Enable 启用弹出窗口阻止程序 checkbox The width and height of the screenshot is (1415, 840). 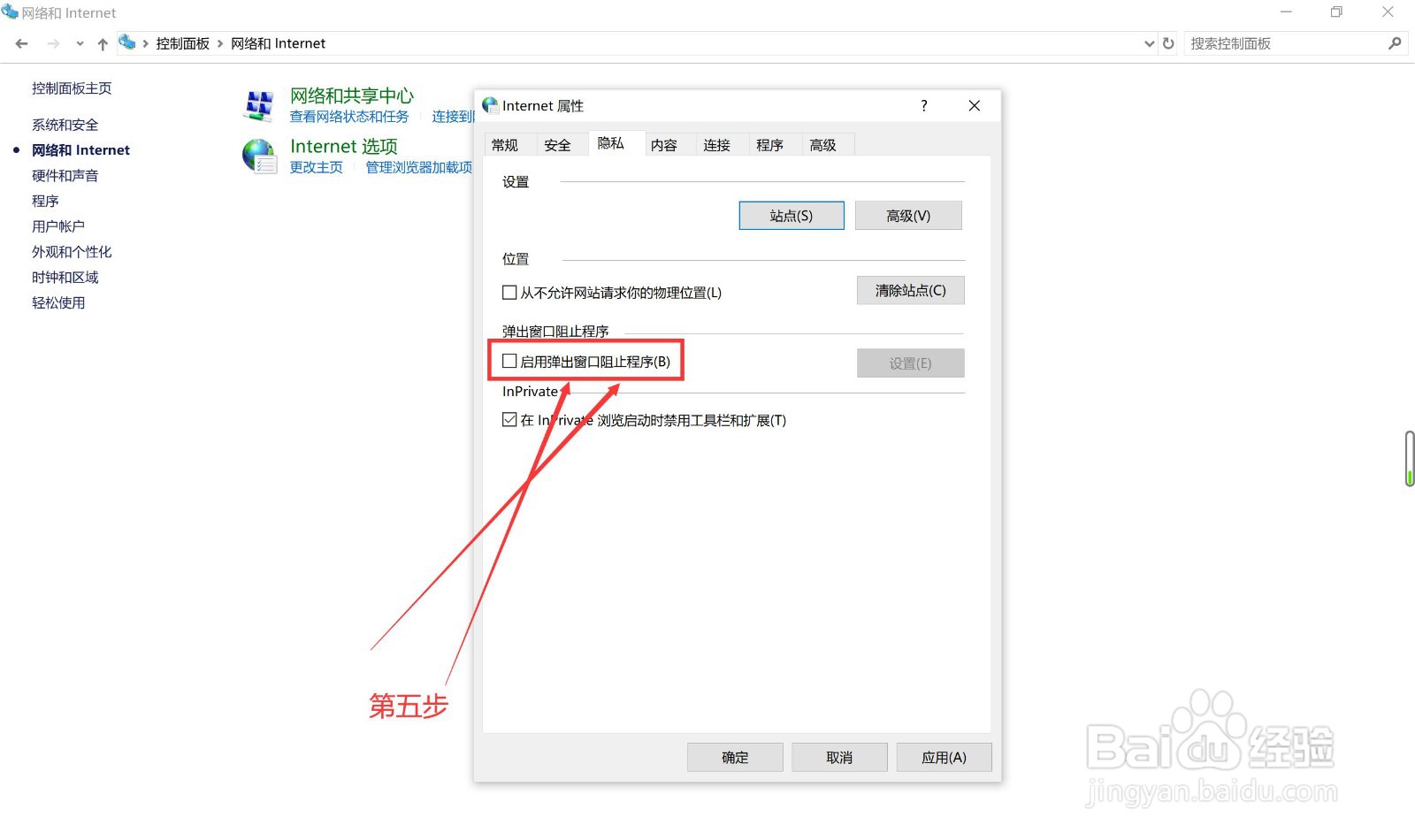[x=509, y=361]
